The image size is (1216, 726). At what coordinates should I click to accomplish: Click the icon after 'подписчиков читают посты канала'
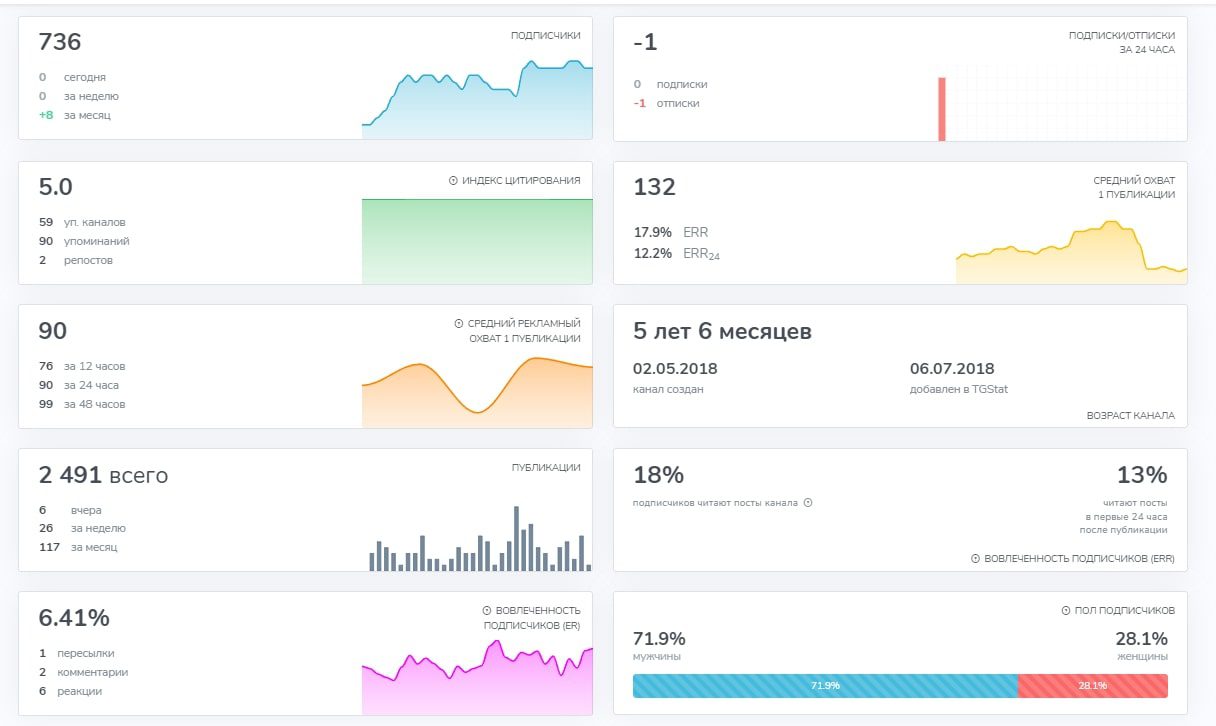coord(808,503)
